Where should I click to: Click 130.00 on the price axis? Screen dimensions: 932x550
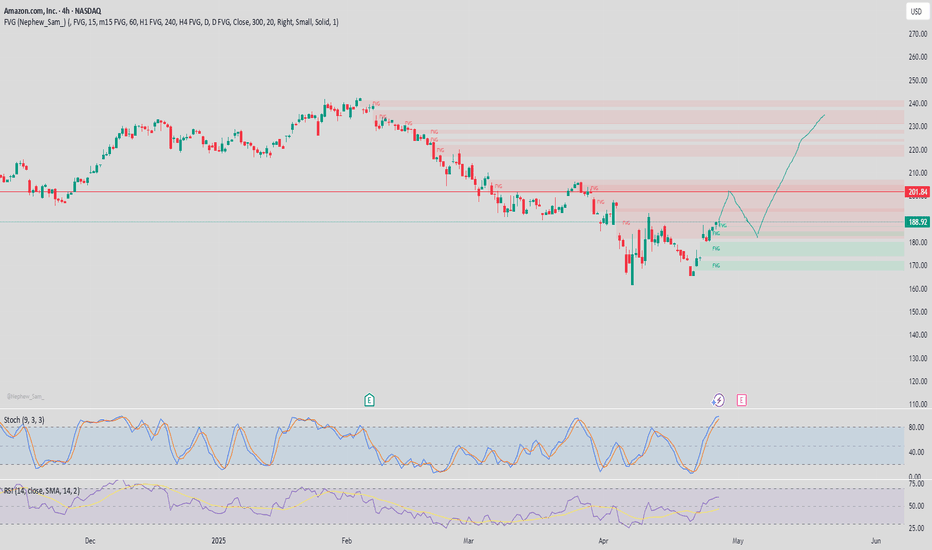[918, 358]
